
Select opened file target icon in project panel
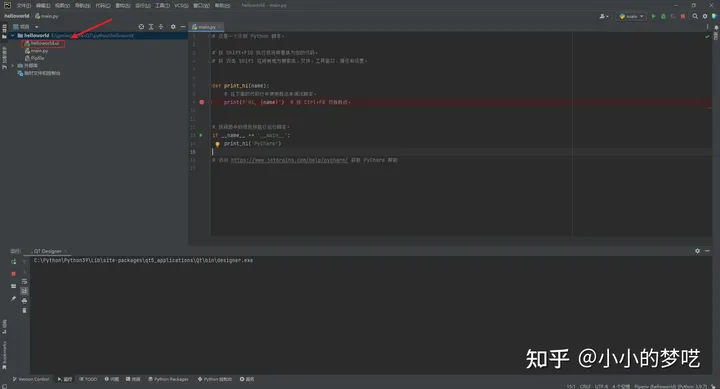coord(141,27)
